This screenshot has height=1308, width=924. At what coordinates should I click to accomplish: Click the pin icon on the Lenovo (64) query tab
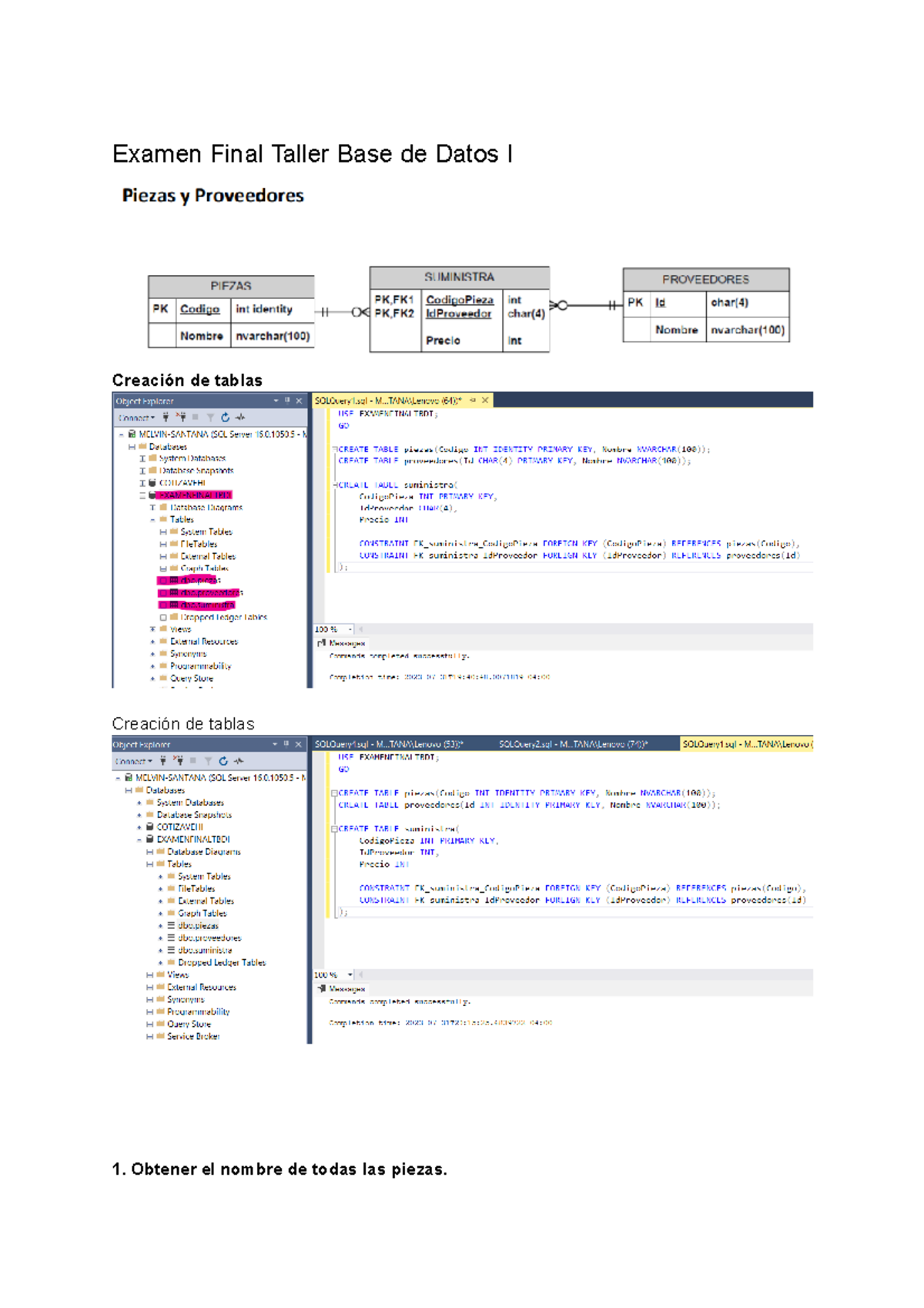coord(473,401)
